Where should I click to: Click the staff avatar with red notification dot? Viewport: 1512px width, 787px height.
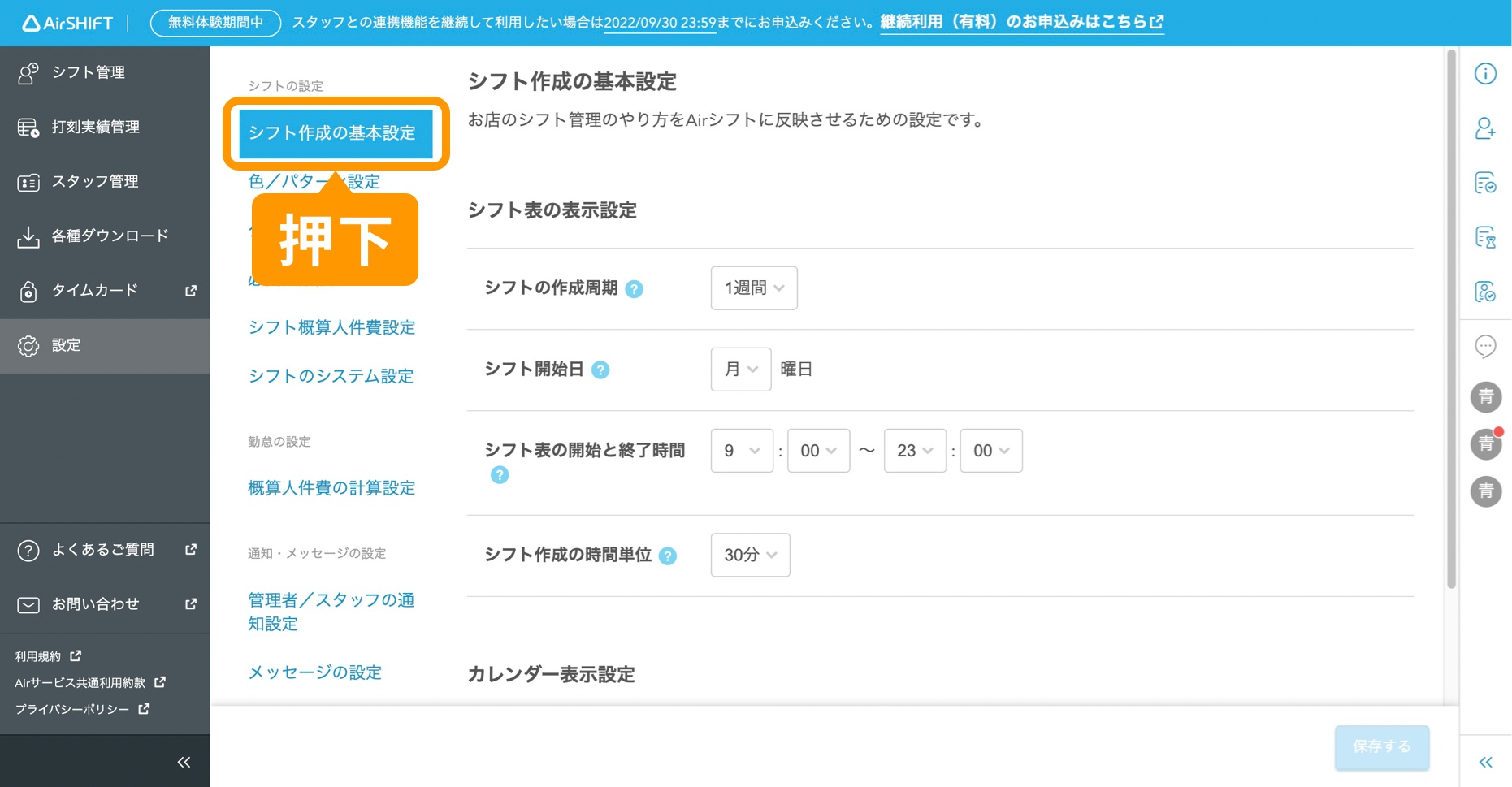point(1485,443)
